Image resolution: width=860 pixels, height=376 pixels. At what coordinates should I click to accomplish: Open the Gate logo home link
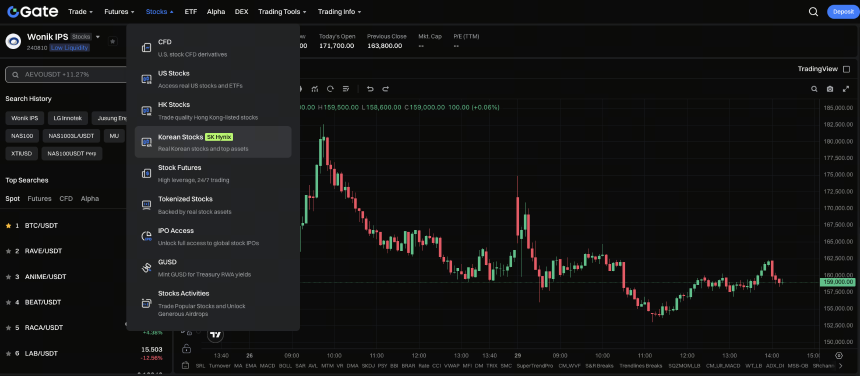[x=33, y=12]
